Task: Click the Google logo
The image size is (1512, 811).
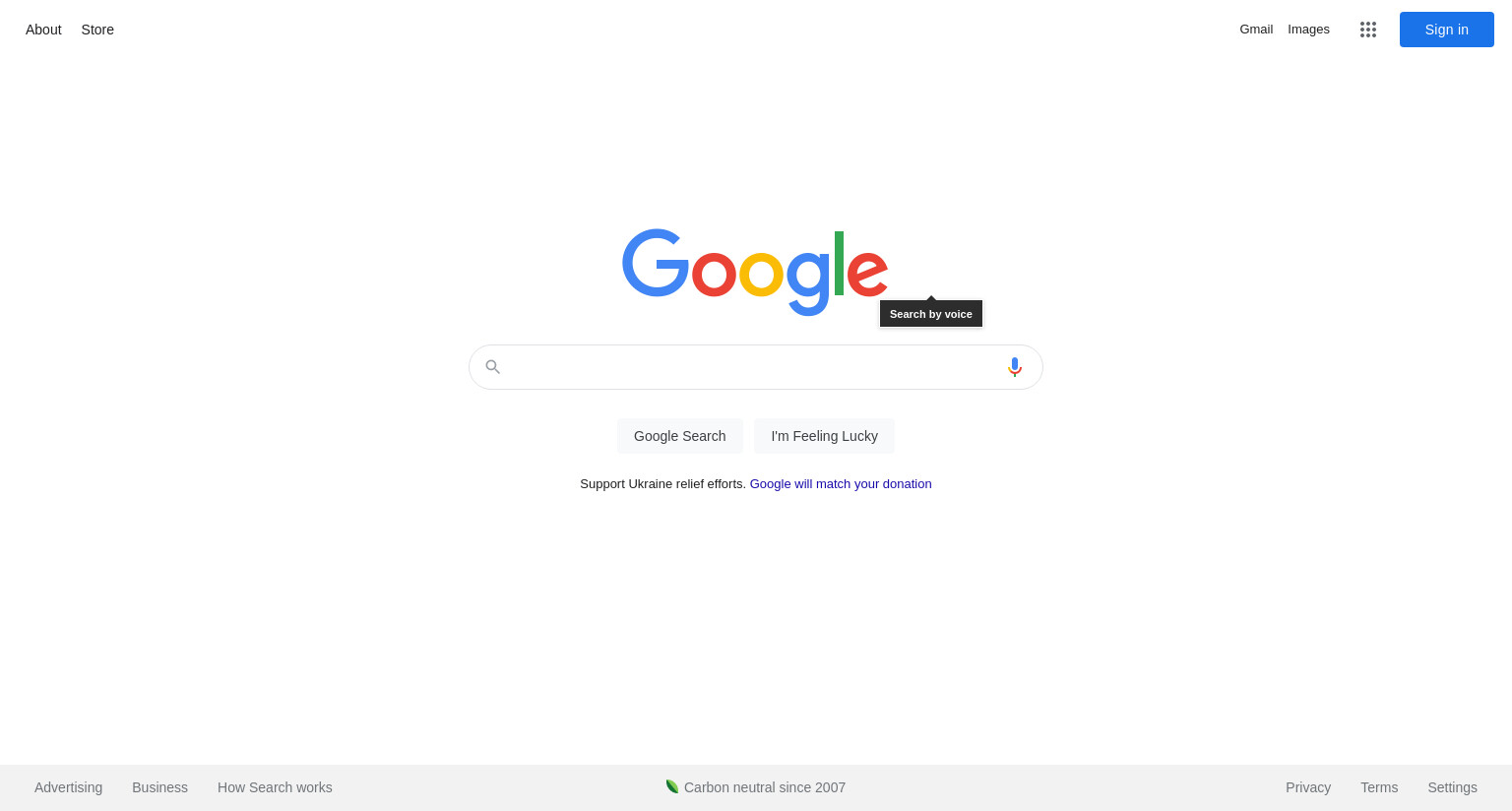Action: pyautogui.click(x=755, y=272)
